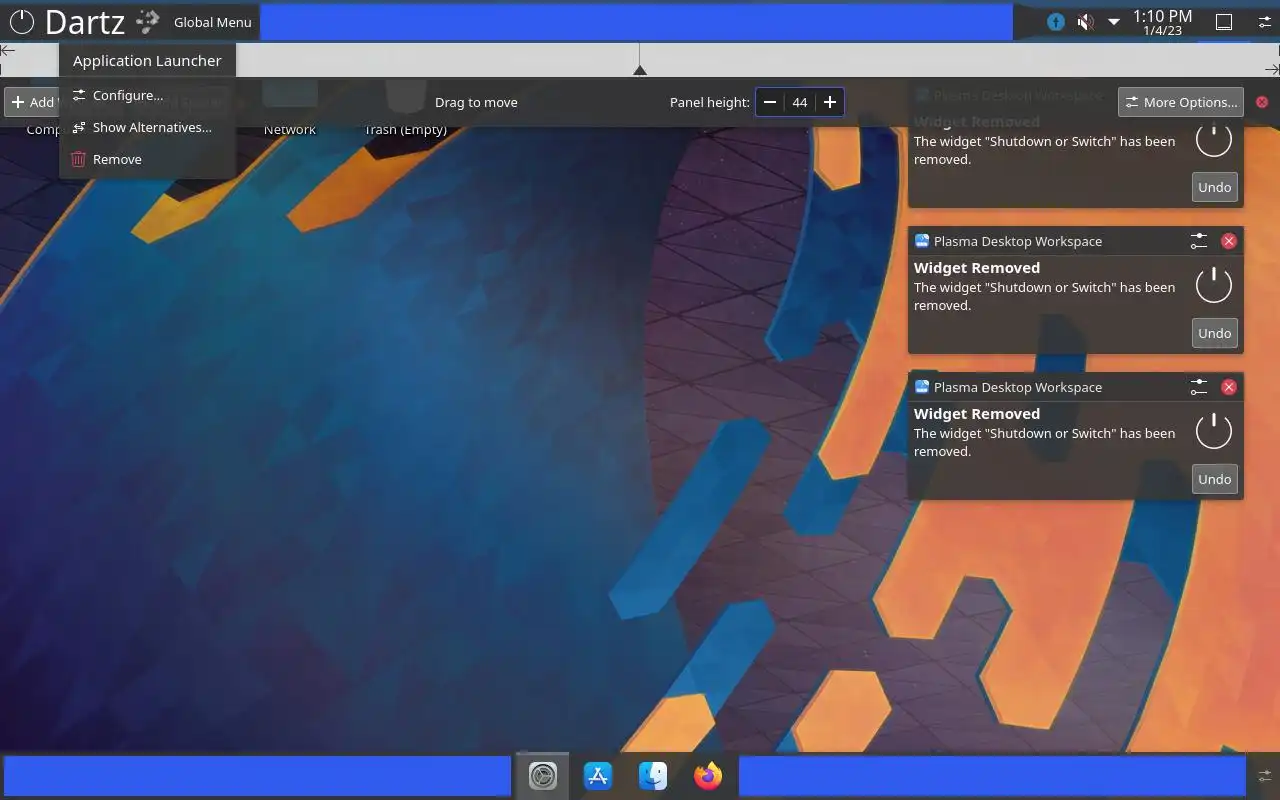Screen dimensions: 1280x800
Task: Click the left blue spacer in the bottom dock
Action: pos(257,776)
